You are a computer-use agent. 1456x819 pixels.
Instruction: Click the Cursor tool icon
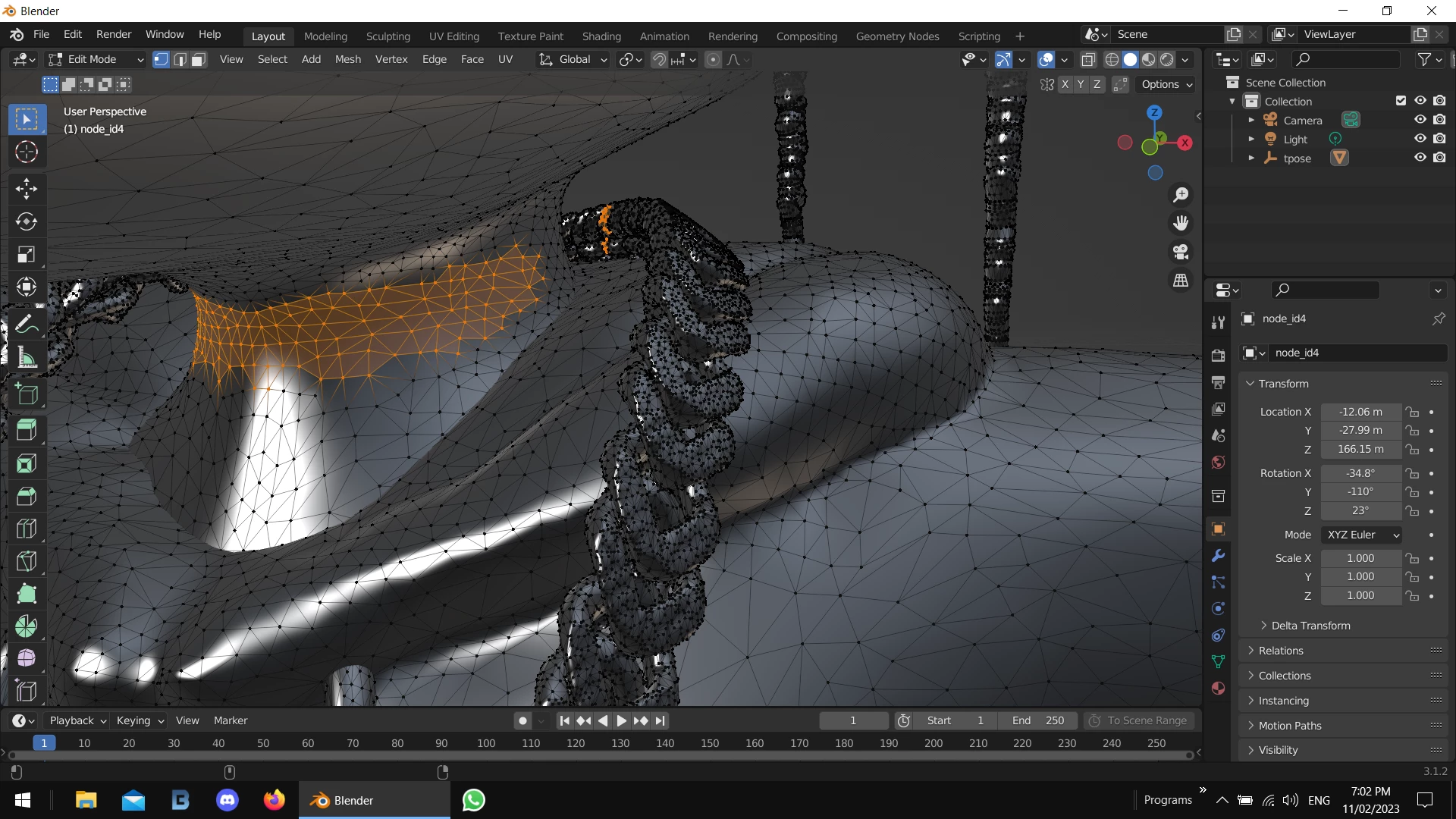click(27, 152)
